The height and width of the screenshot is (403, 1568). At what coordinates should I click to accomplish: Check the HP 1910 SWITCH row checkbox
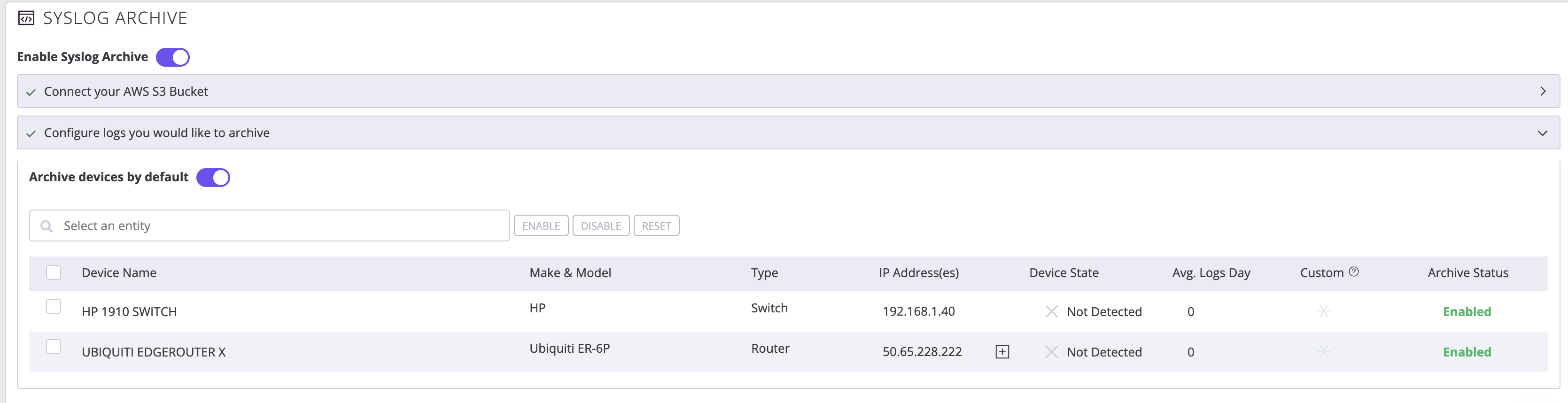pyautogui.click(x=54, y=306)
